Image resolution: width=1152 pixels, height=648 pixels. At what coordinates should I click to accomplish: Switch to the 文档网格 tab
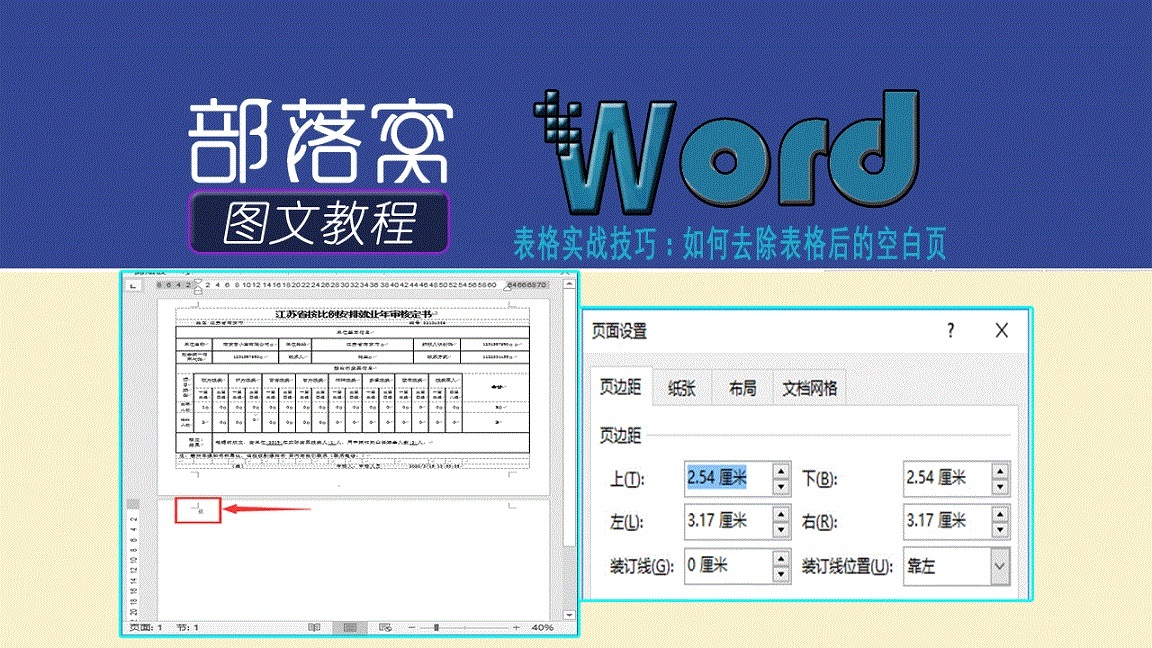coord(809,388)
